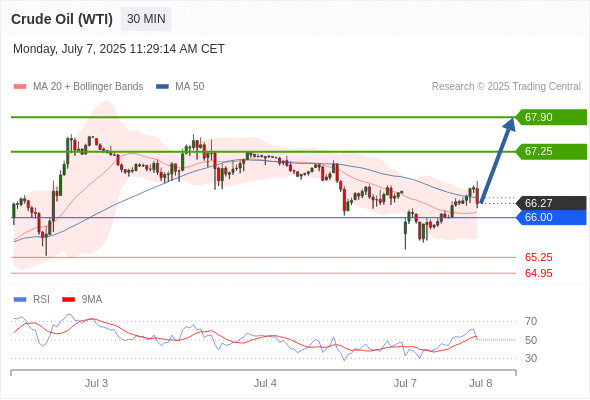Click the pink MA 20 Bollinger swatch
The width and height of the screenshot is (590, 400).
pos(20,87)
